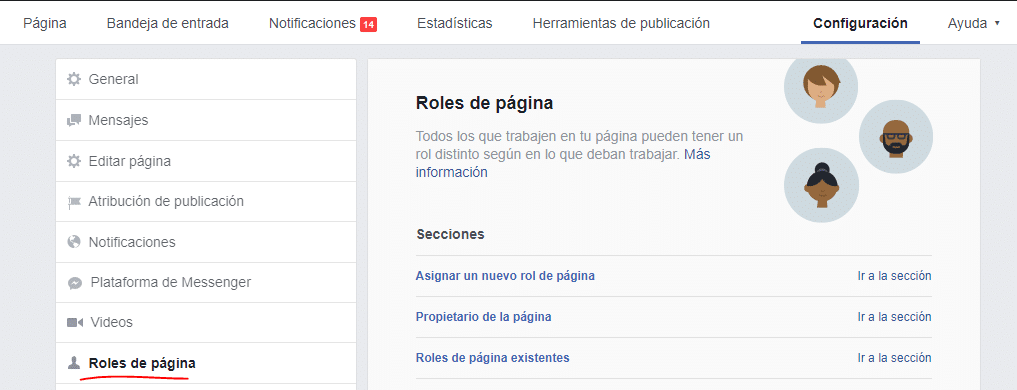Image resolution: width=1017 pixels, height=390 pixels.
Task: Click the bearded man with glasses avatar
Action: (x=896, y=137)
